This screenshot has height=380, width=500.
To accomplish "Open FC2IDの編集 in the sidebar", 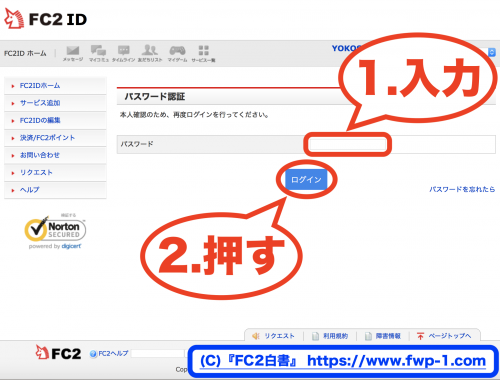I will pos(40,120).
